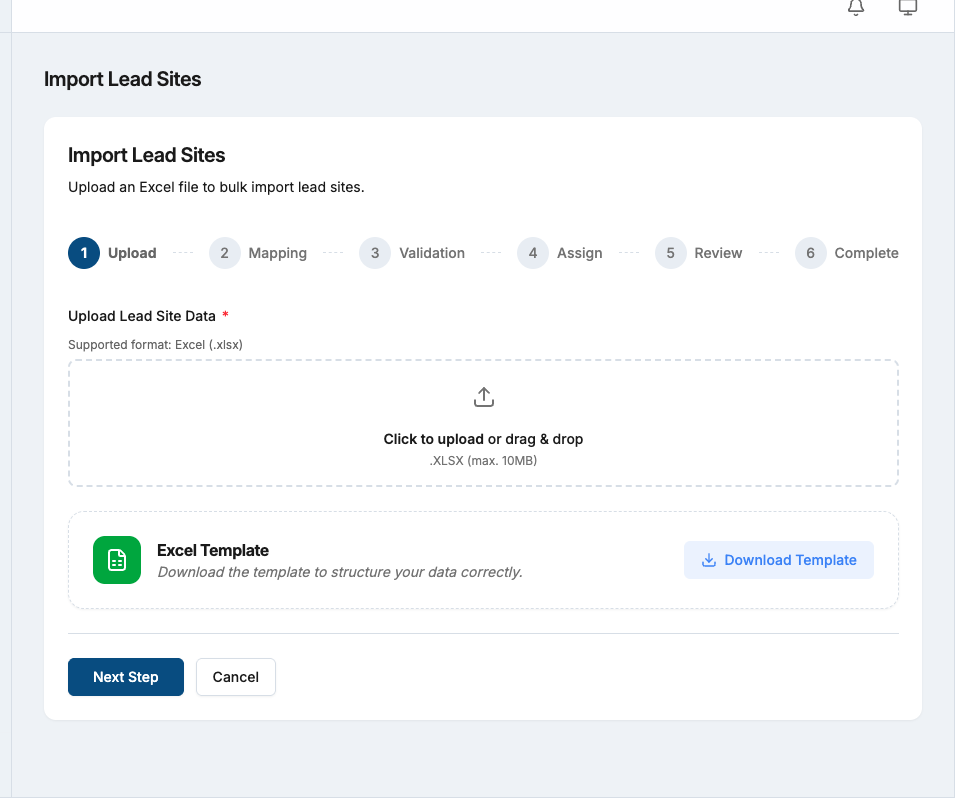Click the numbered circle for step 4 Assign
The height and width of the screenshot is (798, 955).
tap(533, 253)
